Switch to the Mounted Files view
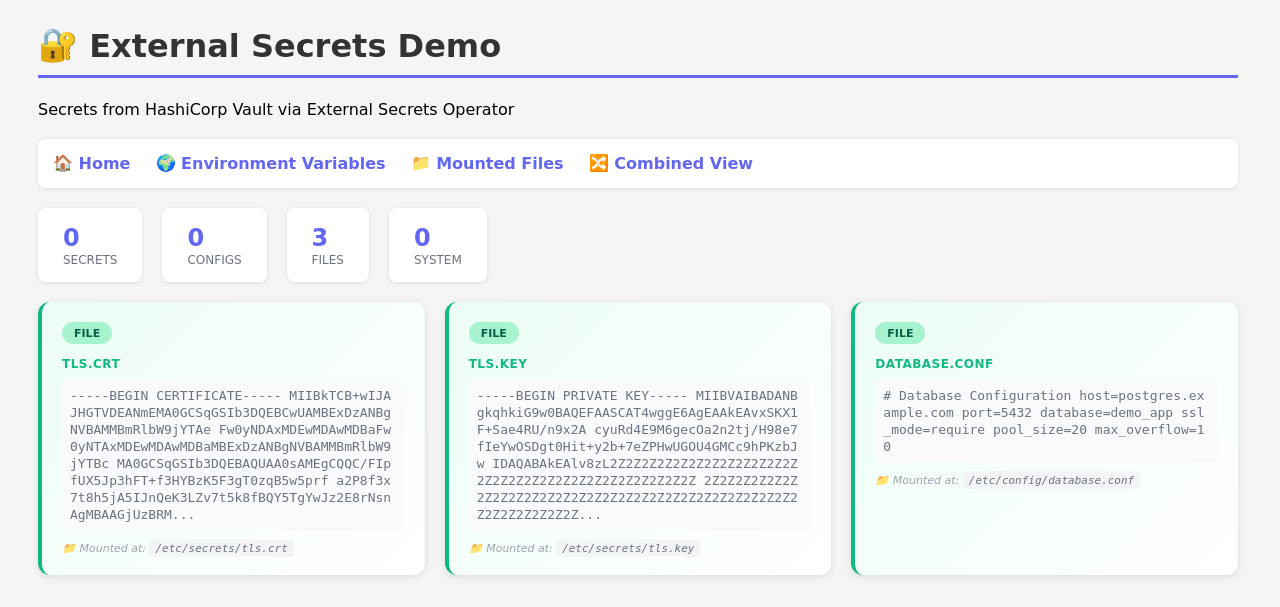Viewport: 1280px width, 607px height. click(499, 163)
